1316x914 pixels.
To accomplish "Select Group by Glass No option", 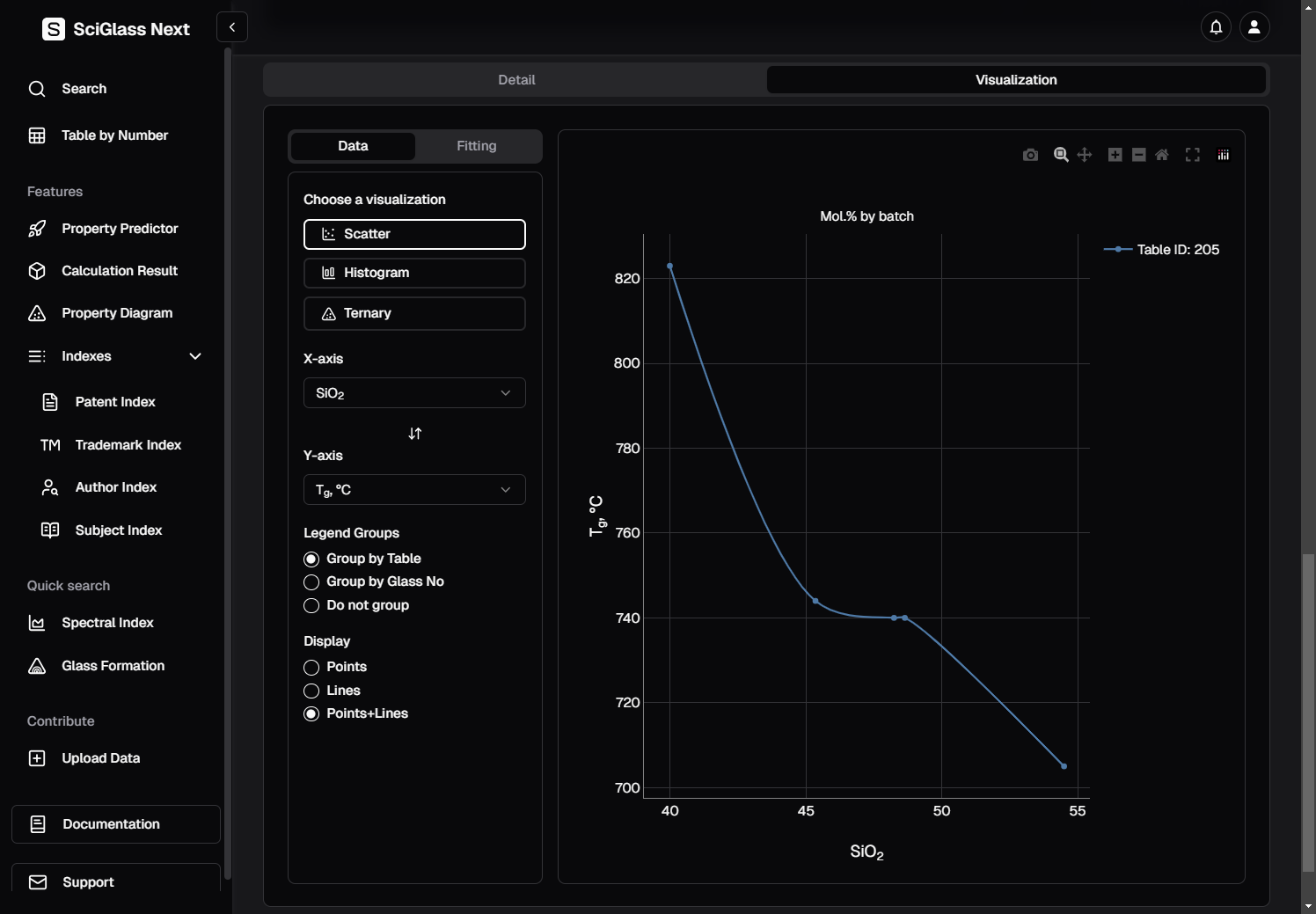I will [x=311, y=582].
